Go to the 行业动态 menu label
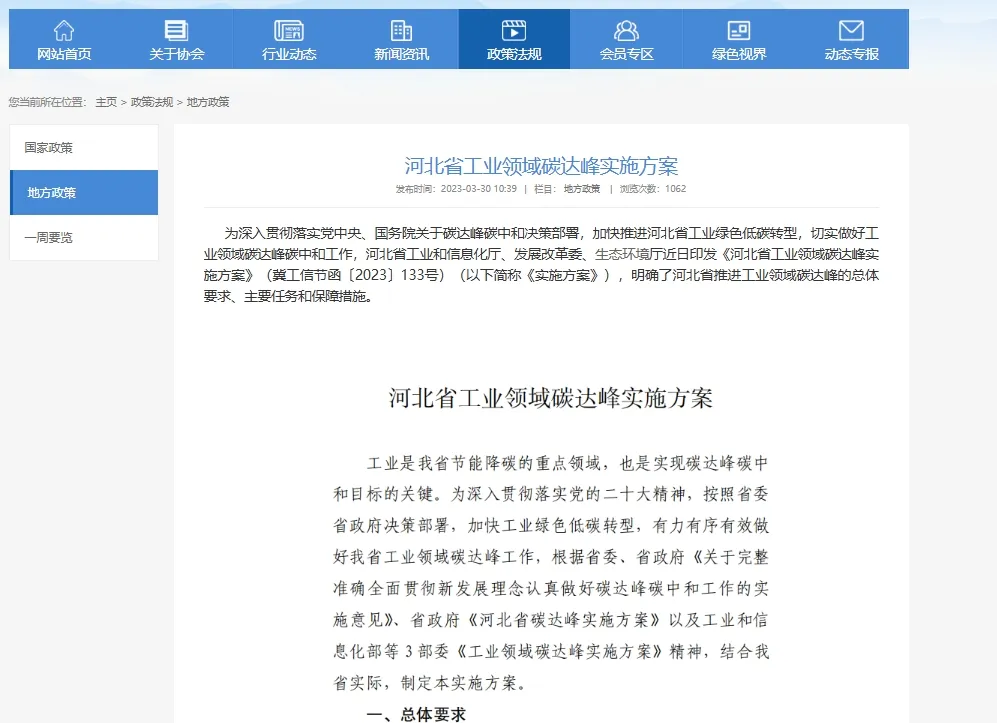The image size is (997, 723). point(289,54)
